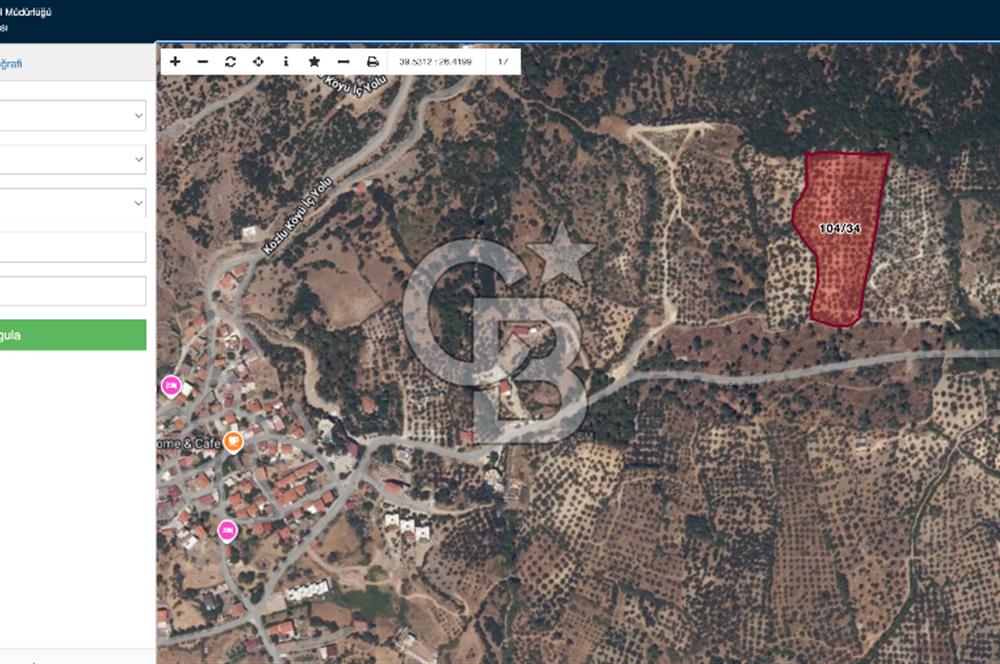Viewport: 1000px width, 664px height.
Task: Click the first empty text input field
Action: tap(72, 247)
